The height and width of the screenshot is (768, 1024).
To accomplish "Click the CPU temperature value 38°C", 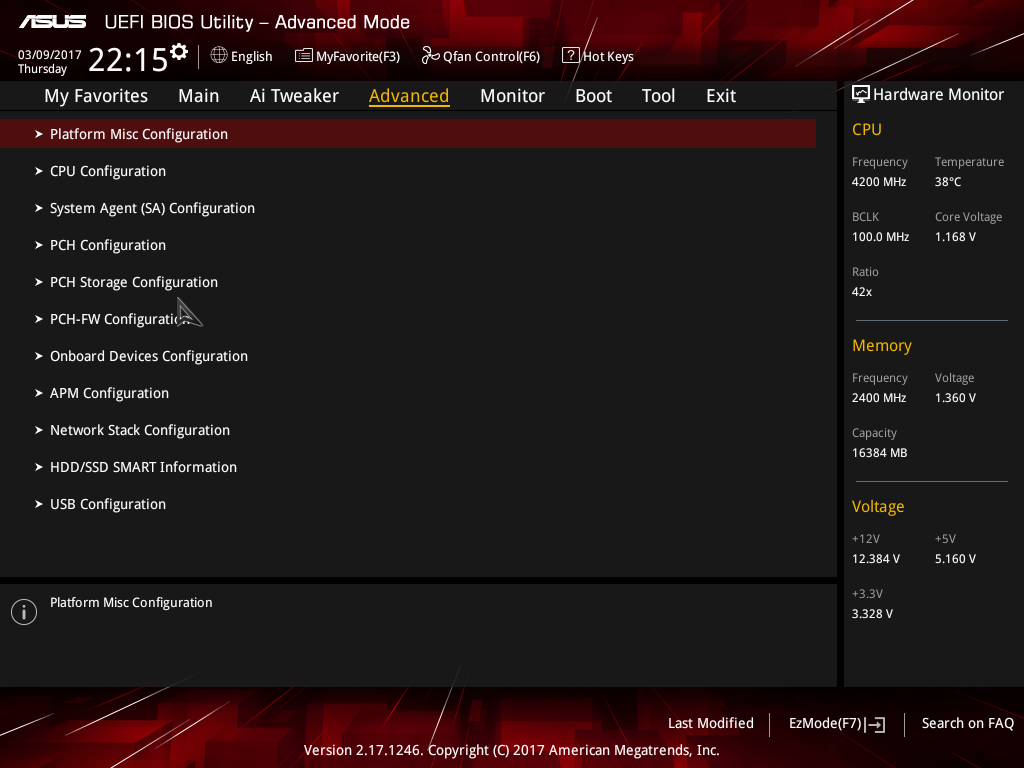I will [x=948, y=182].
